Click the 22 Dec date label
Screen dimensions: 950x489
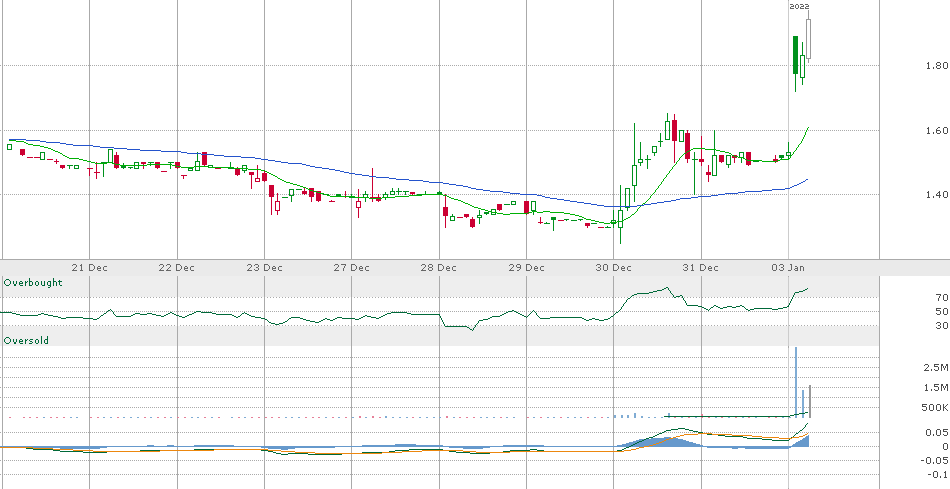(177, 267)
